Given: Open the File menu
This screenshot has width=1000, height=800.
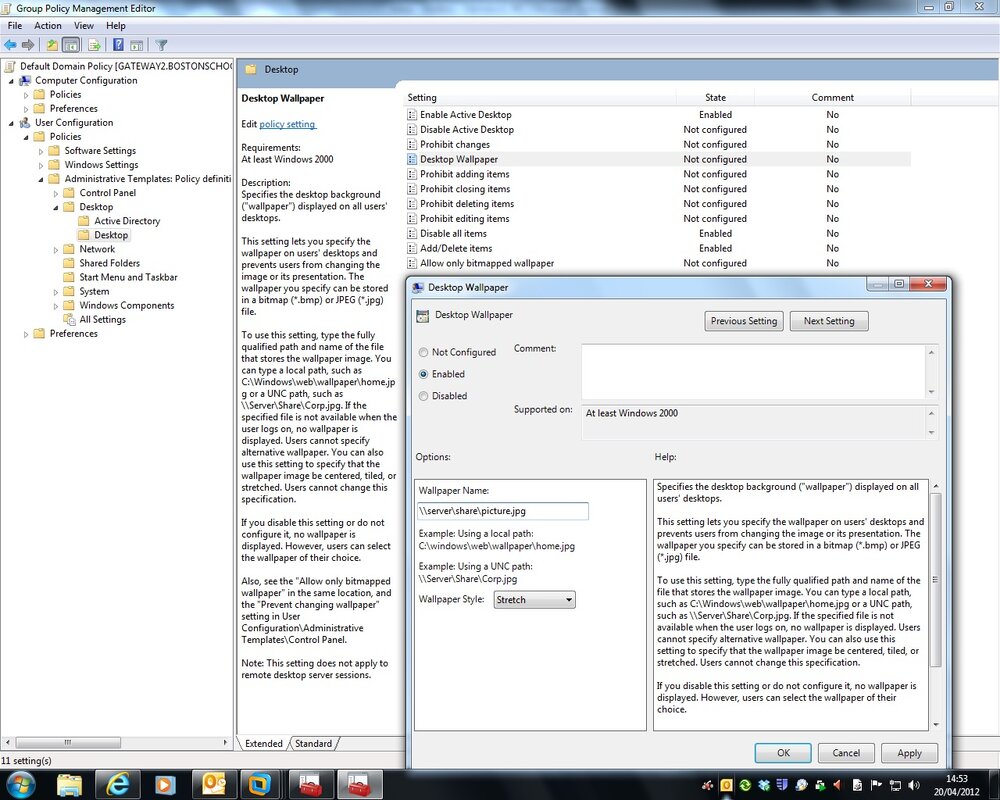Looking at the screenshot, I should click(15, 26).
